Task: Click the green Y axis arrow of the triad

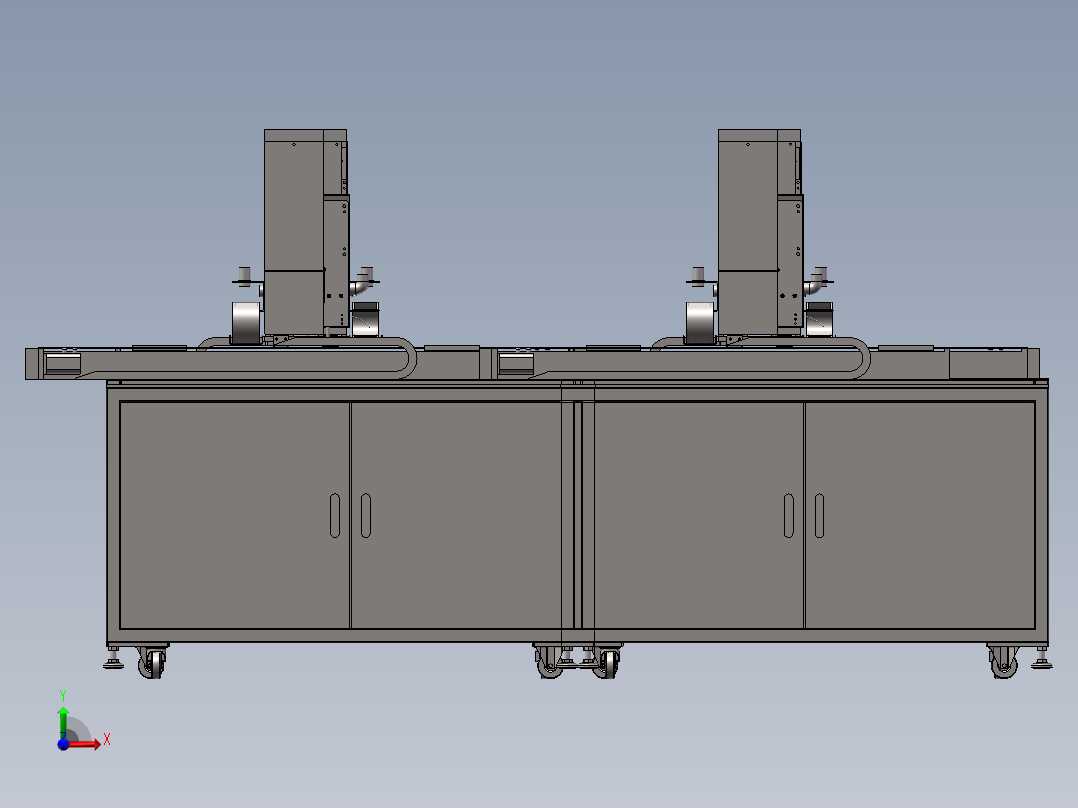Action: 63,714
